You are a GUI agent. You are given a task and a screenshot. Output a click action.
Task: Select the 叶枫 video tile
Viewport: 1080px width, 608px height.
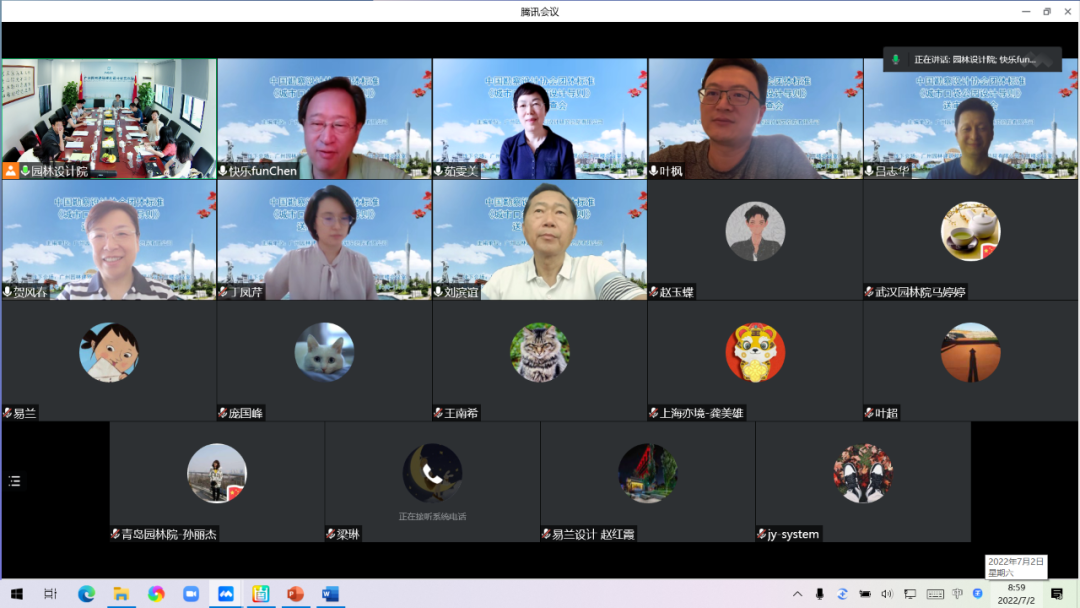point(756,118)
